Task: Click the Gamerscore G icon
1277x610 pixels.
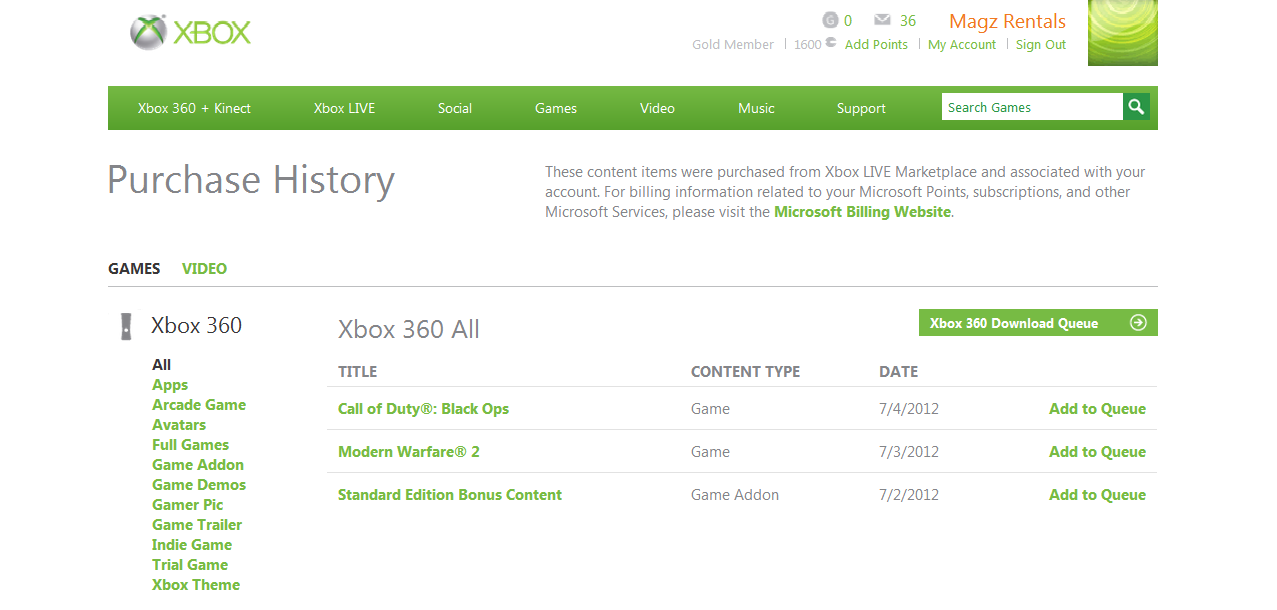Action: coord(830,20)
